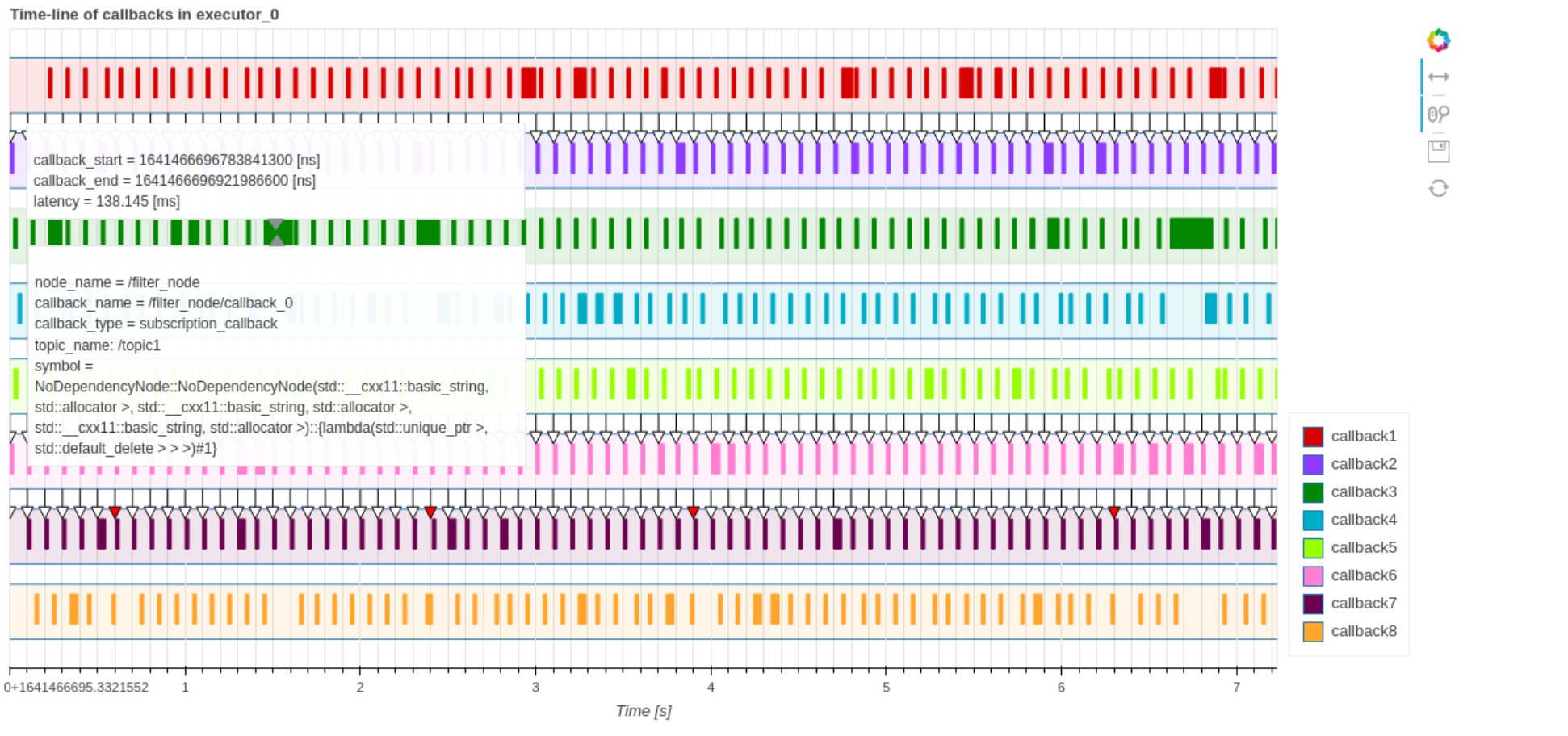Select the callback5 legend label
The height and width of the screenshot is (736, 1568).
1364,547
